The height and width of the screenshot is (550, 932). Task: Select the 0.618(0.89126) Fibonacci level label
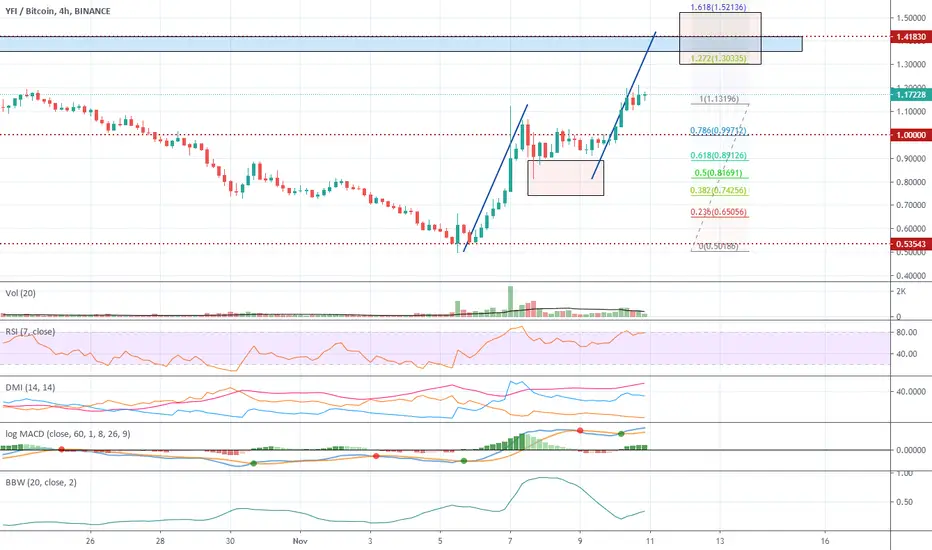tap(719, 155)
